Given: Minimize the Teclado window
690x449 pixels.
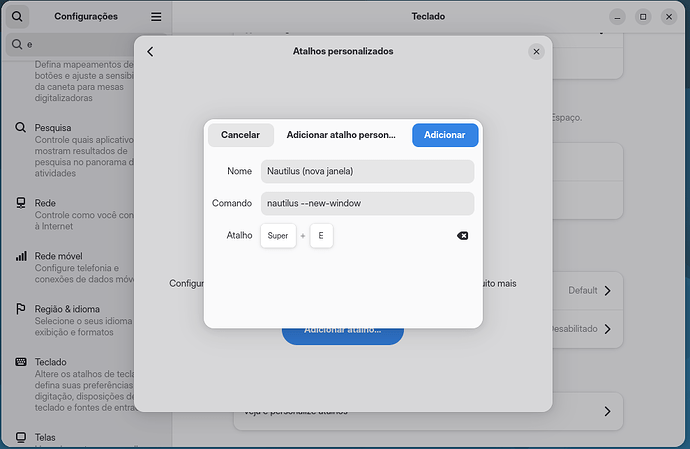Looking at the screenshot, I should tap(617, 17).
